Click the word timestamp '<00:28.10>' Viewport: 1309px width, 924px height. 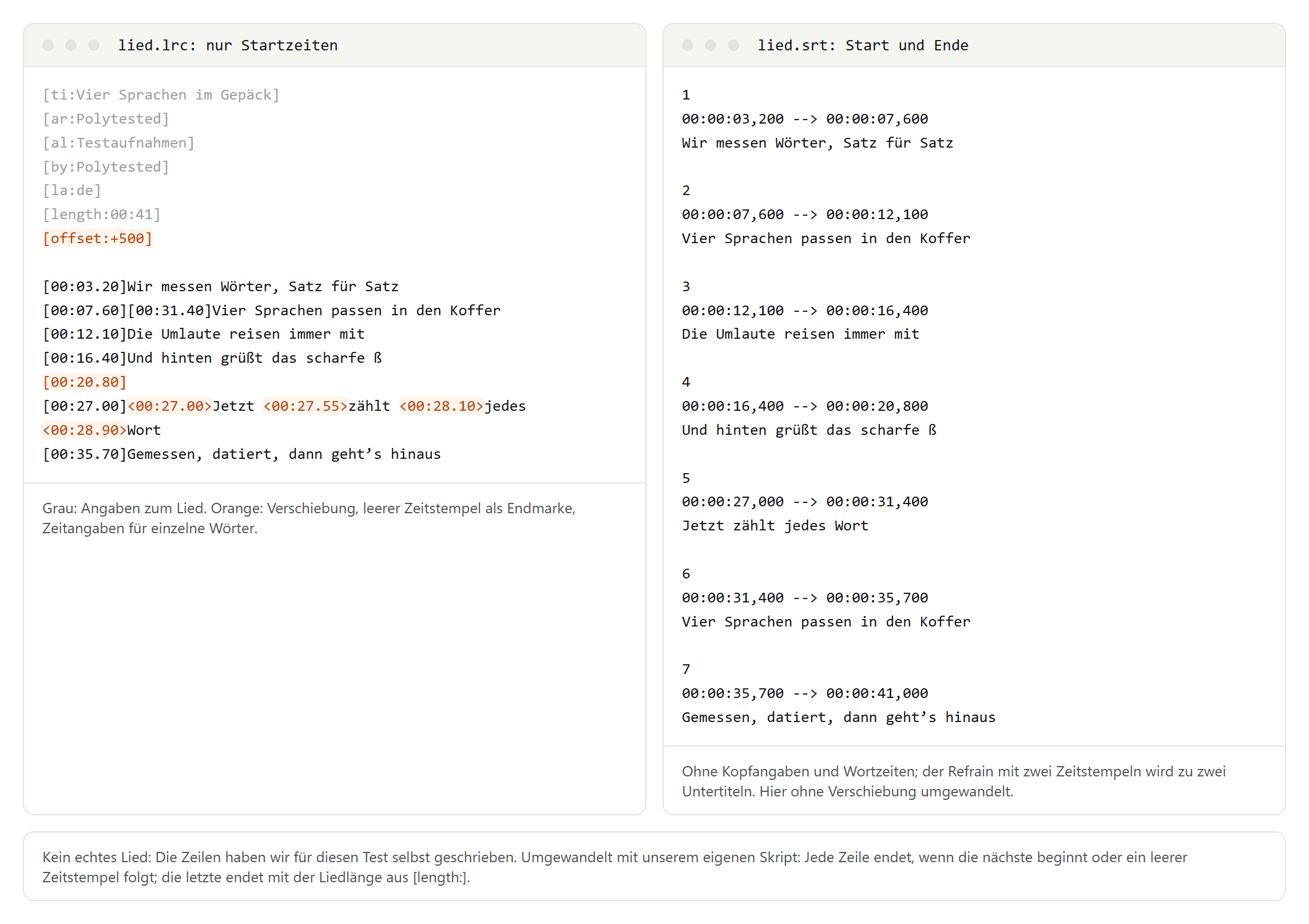point(441,406)
